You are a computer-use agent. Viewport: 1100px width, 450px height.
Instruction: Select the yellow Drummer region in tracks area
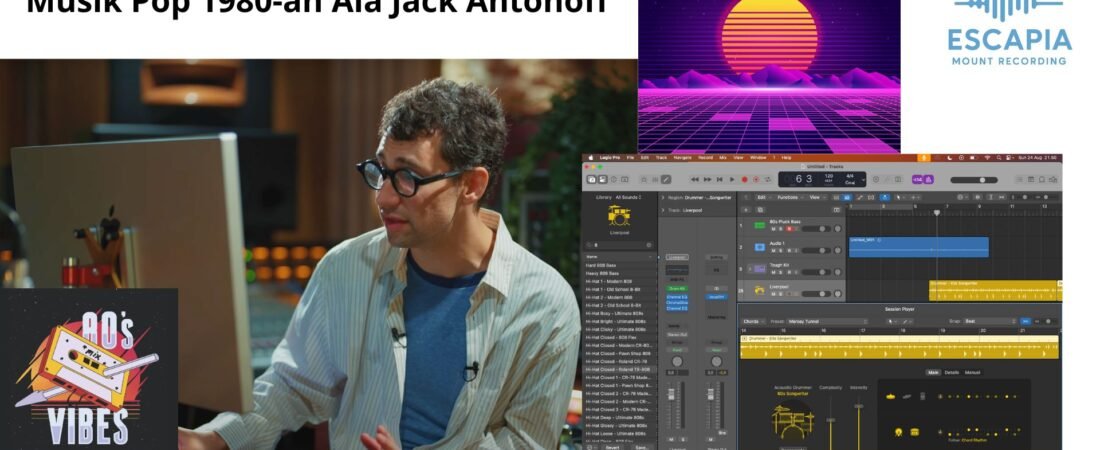coord(995,290)
